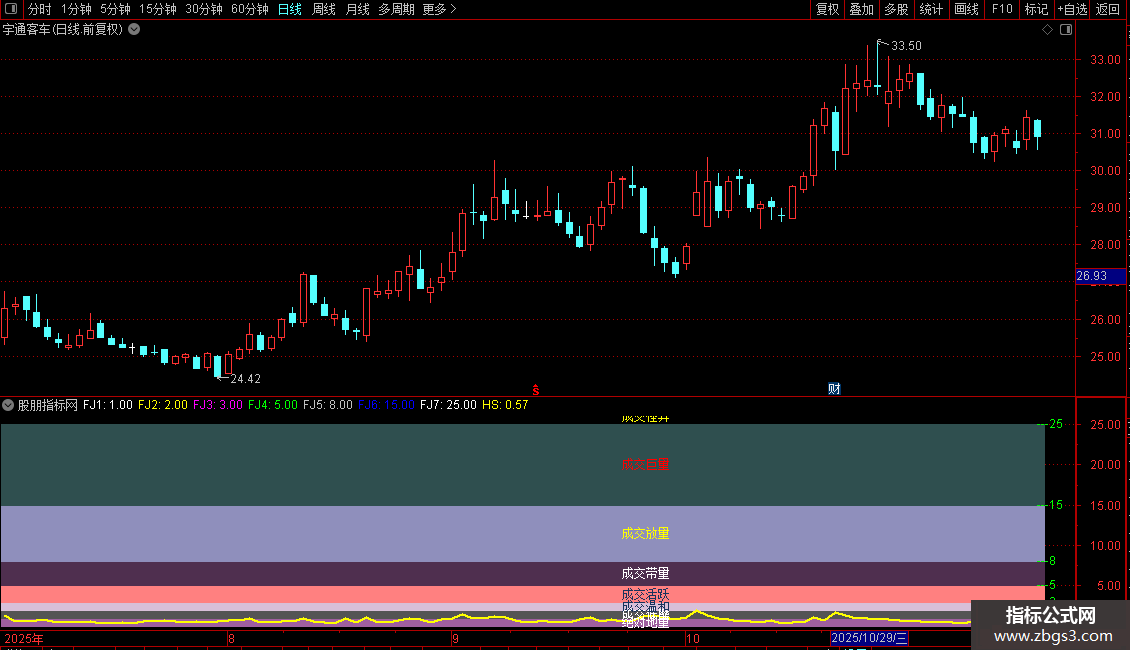Switch to 月线 monthly chart
The image size is (1130, 650).
coord(357,9)
